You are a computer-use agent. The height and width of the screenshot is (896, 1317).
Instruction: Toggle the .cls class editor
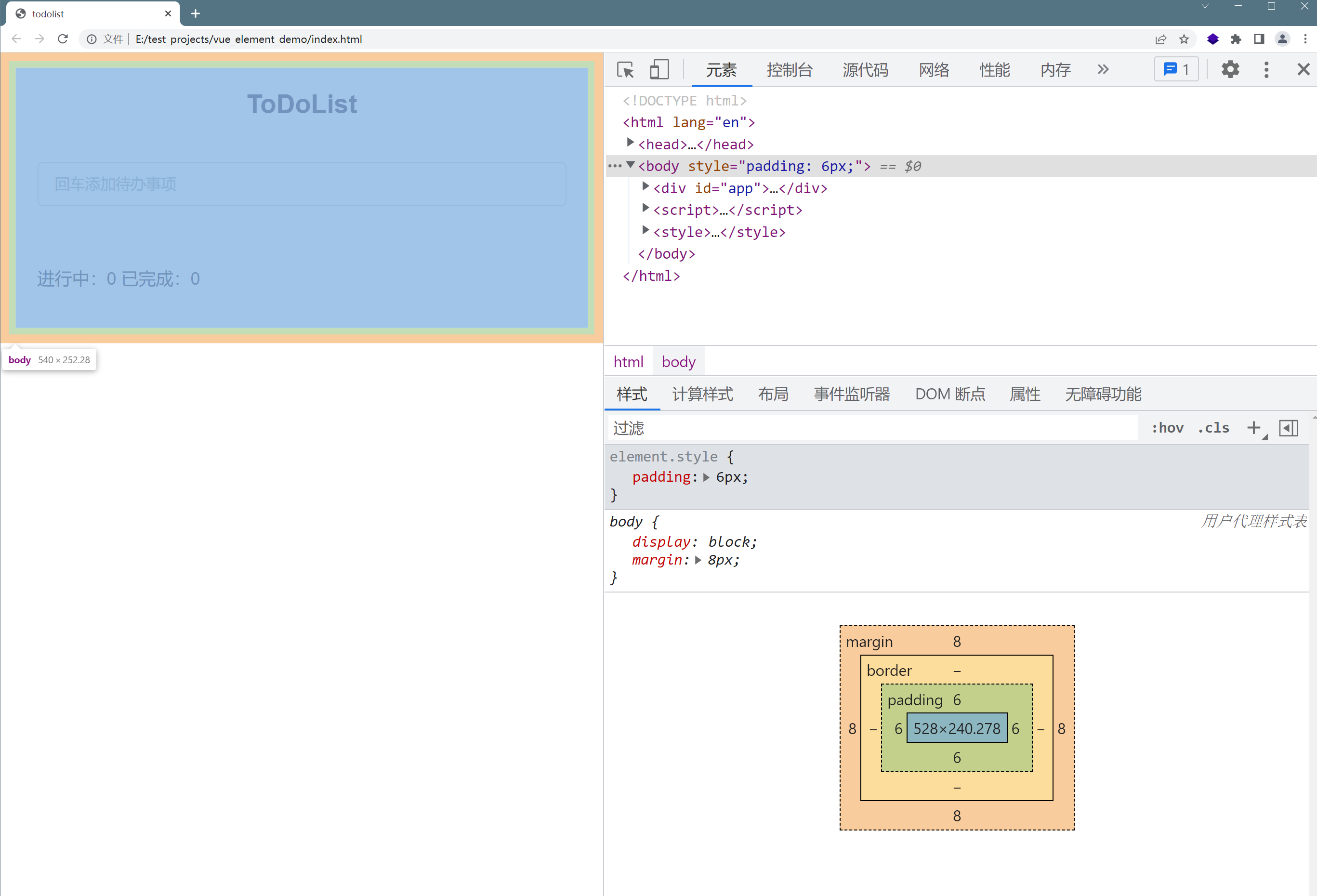point(1213,428)
